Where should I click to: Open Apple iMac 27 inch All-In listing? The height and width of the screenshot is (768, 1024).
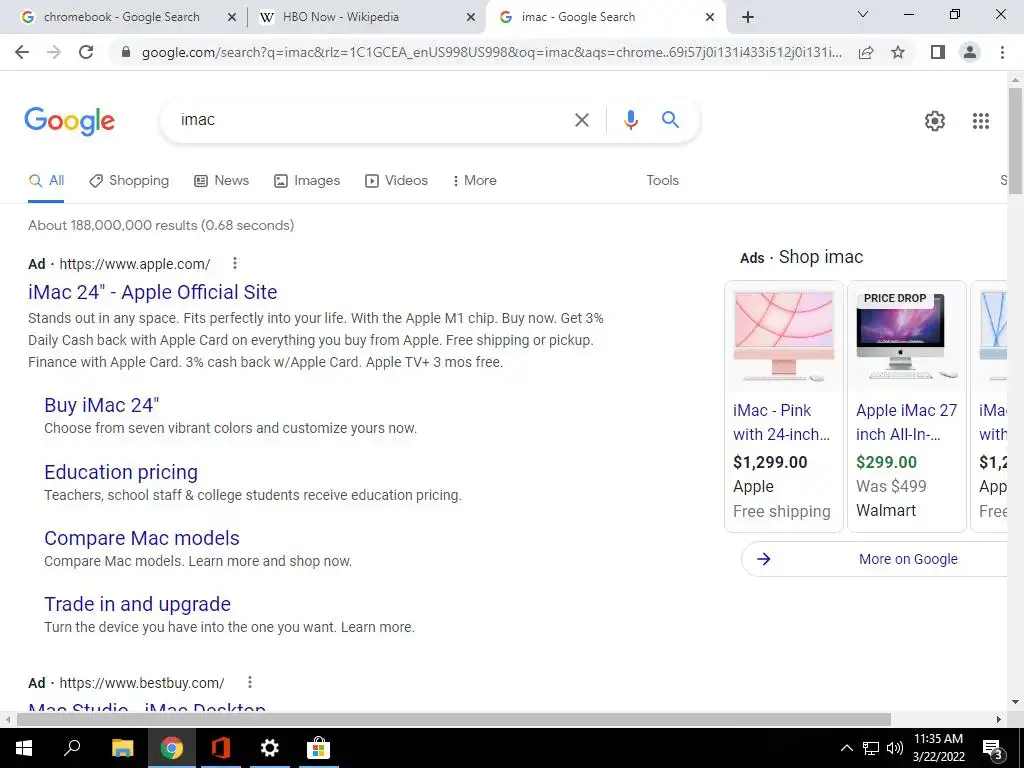coord(906,423)
